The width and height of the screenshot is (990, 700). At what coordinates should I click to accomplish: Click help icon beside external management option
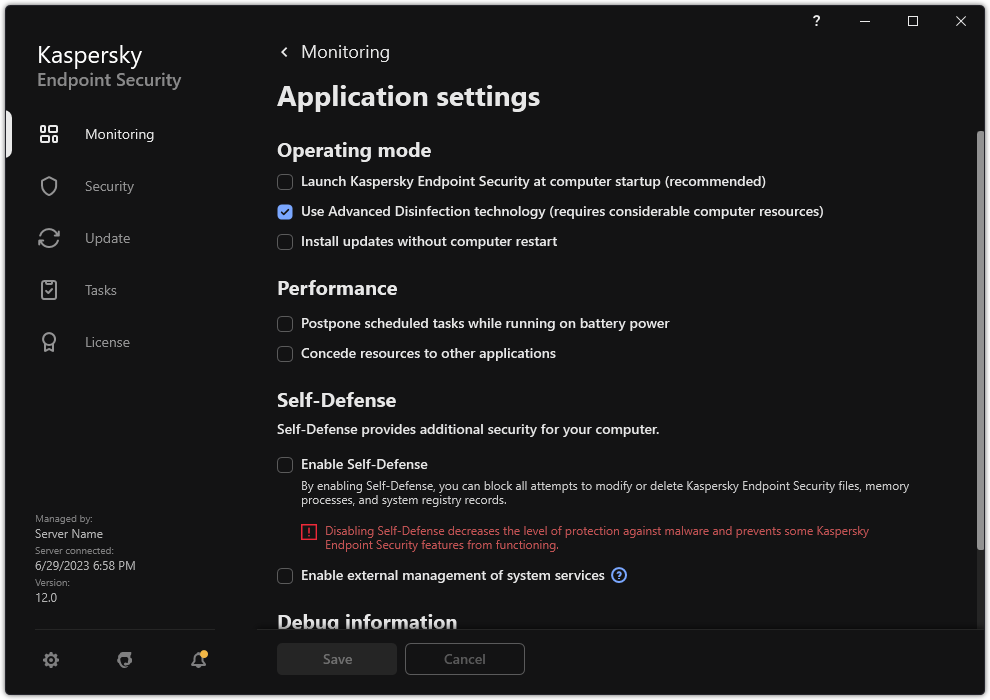click(x=619, y=575)
